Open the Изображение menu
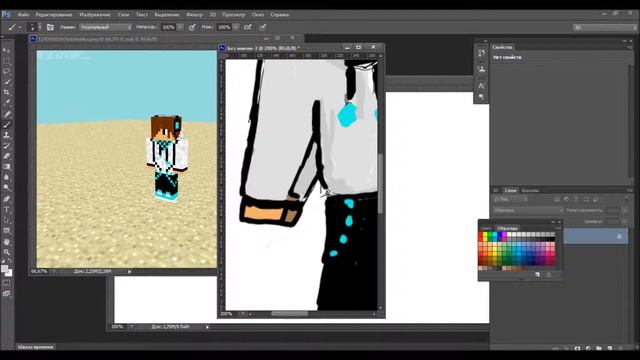 [95, 15]
